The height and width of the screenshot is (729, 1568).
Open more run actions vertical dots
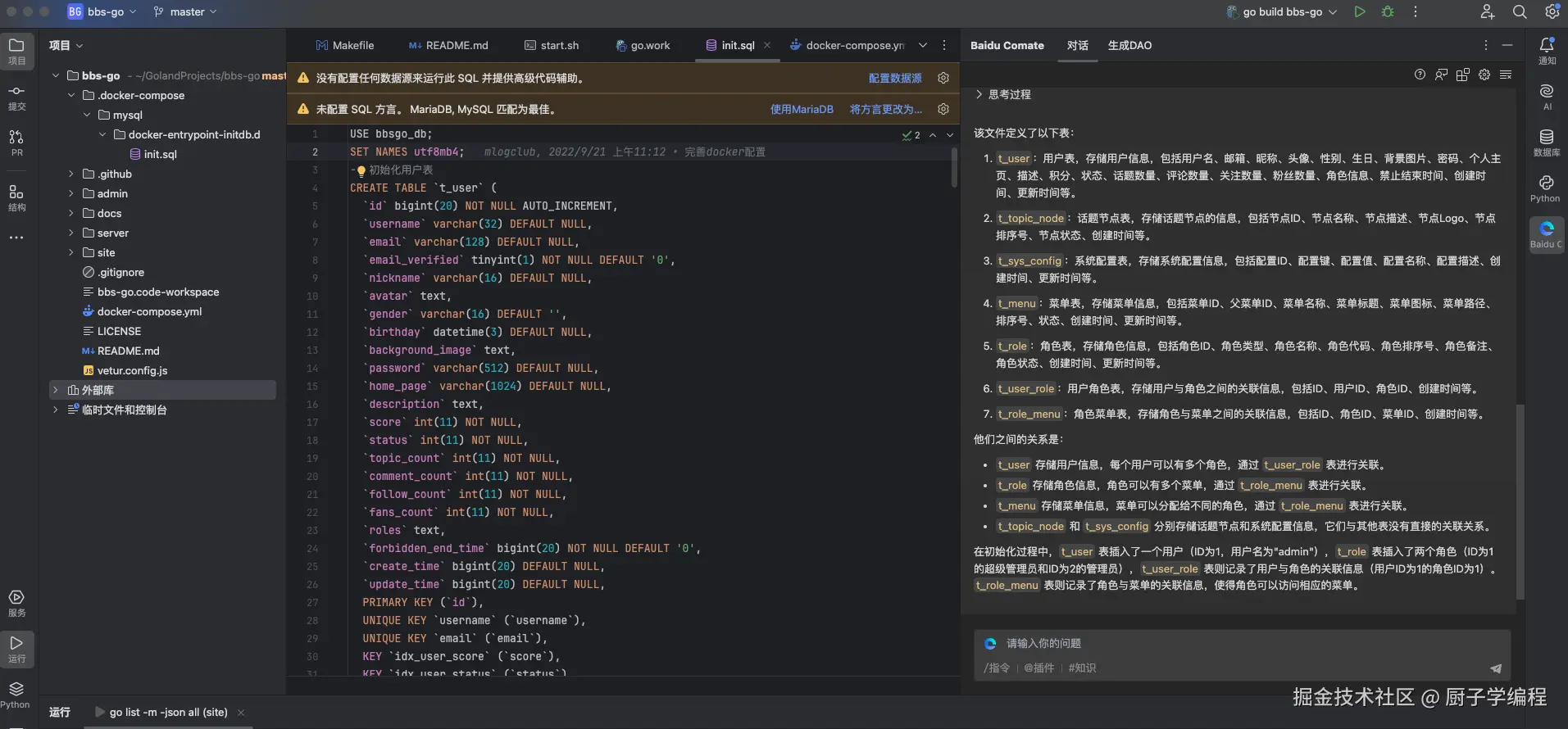tap(1416, 11)
